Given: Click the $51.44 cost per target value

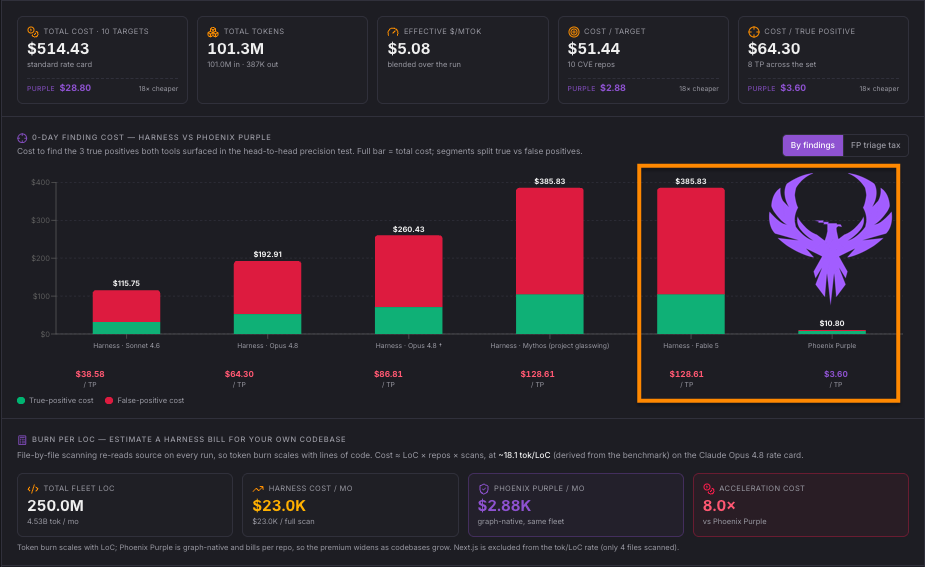Looking at the screenshot, I should (593, 49).
